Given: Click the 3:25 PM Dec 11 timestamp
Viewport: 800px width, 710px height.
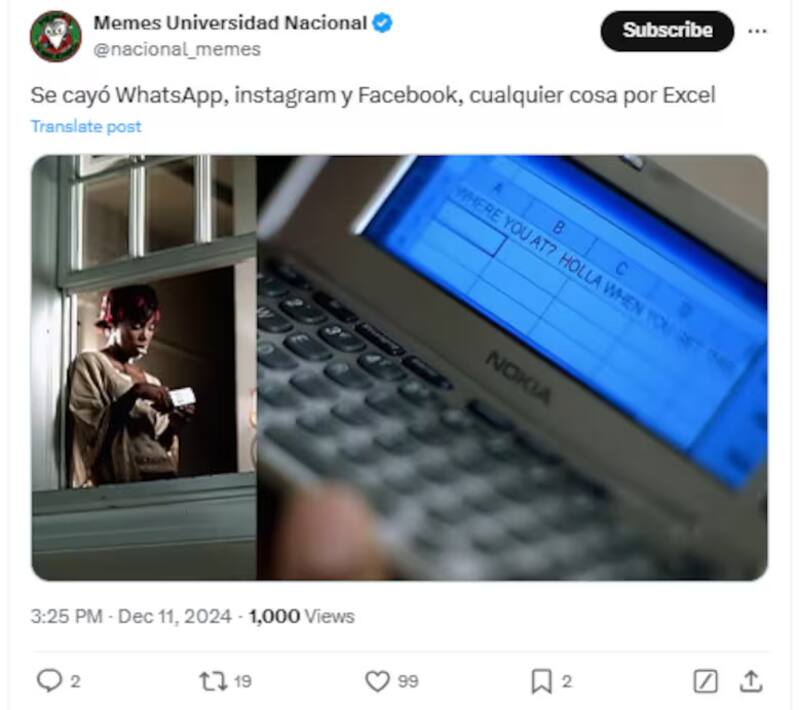Looking at the screenshot, I should click(131, 616).
